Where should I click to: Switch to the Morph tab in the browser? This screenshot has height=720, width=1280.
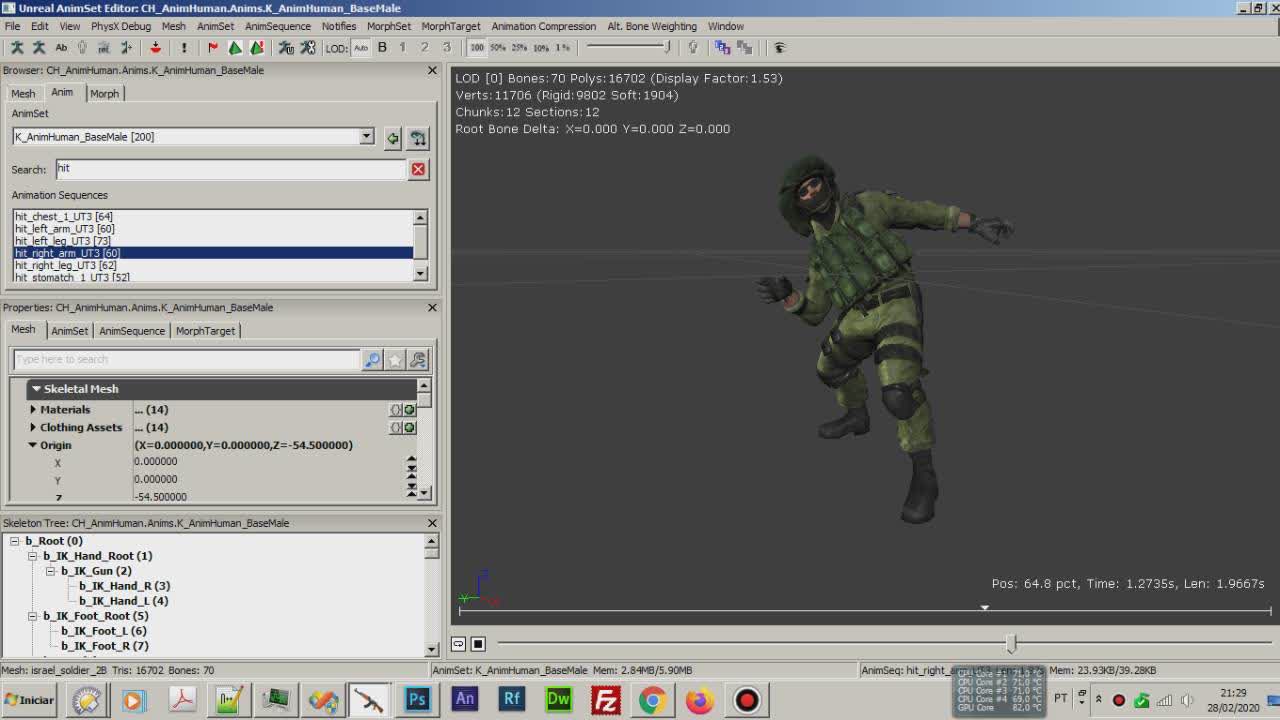[105, 93]
